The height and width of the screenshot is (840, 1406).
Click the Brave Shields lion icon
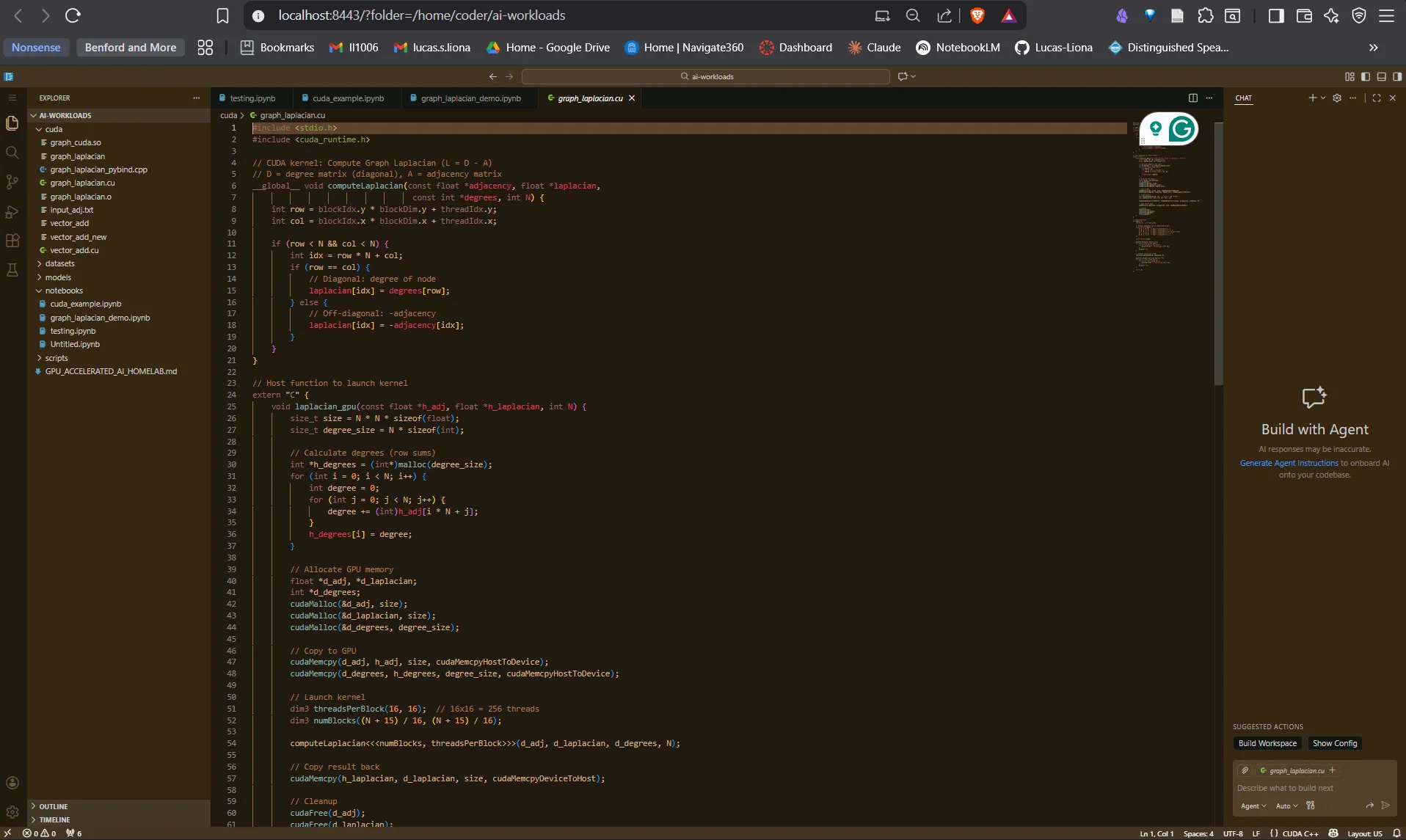(977, 15)
